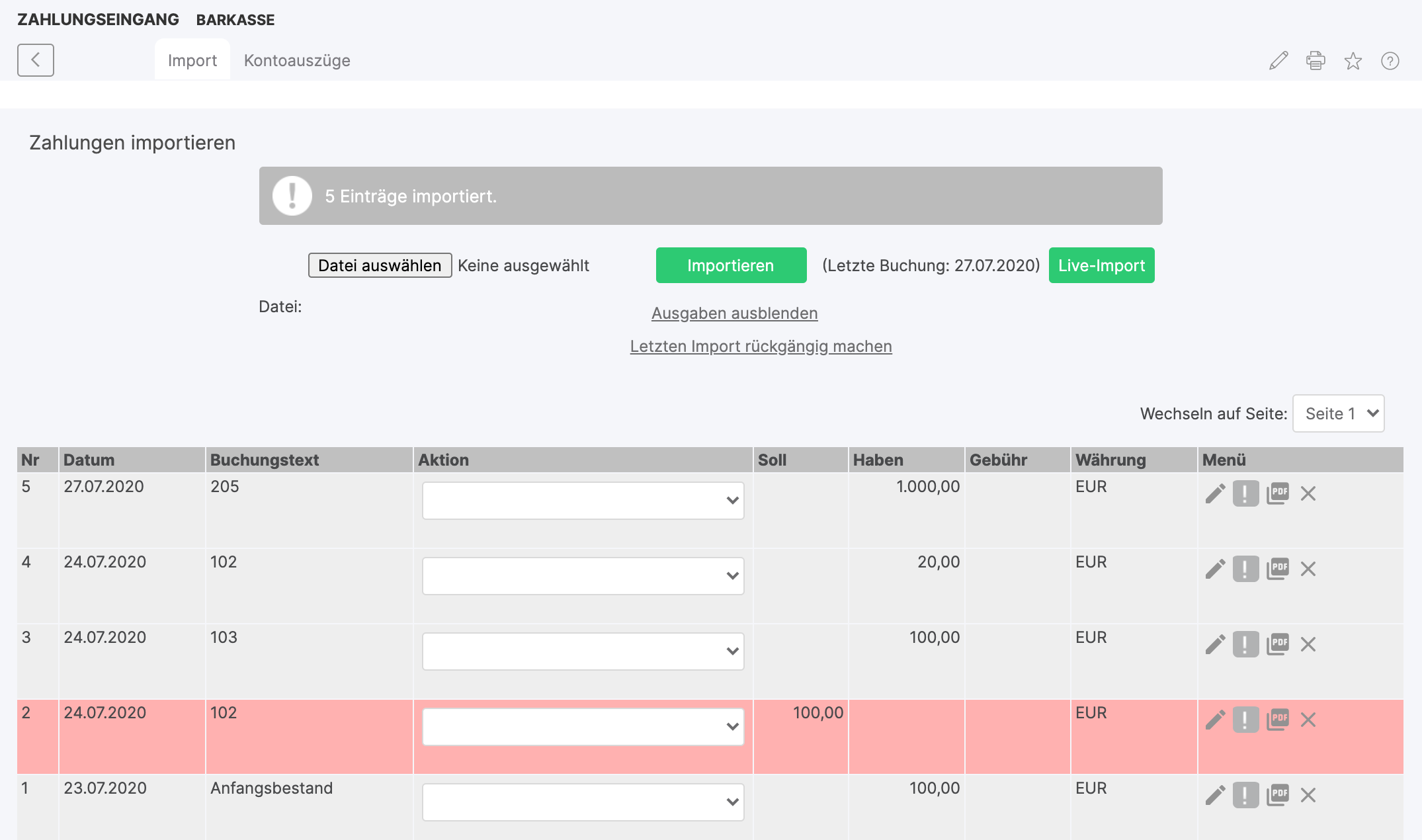
Task: Delete entry 2 with X icon
Action: tap(1308, 720)
